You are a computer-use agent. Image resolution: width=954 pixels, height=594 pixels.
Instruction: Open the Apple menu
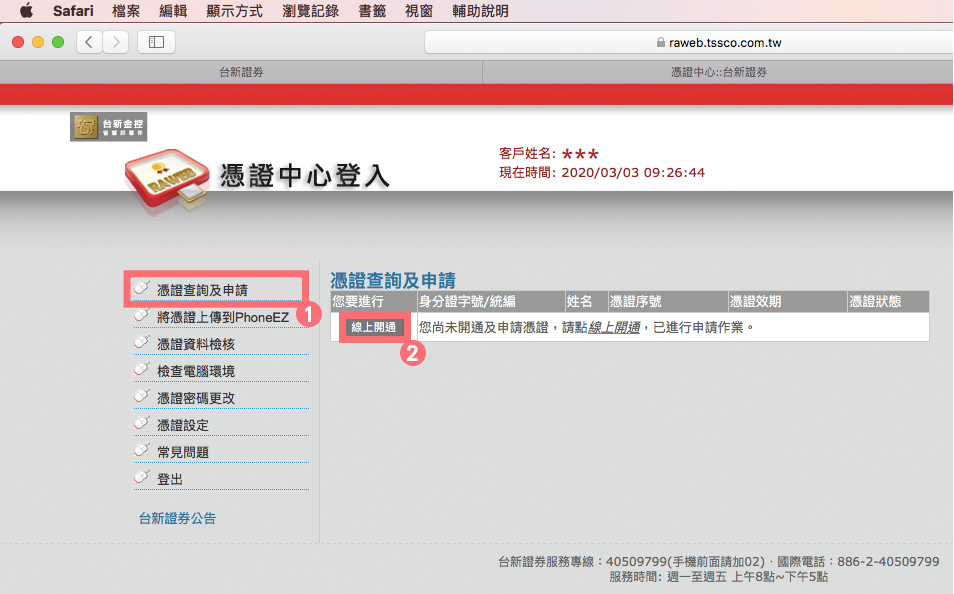[x=26, y=11]
